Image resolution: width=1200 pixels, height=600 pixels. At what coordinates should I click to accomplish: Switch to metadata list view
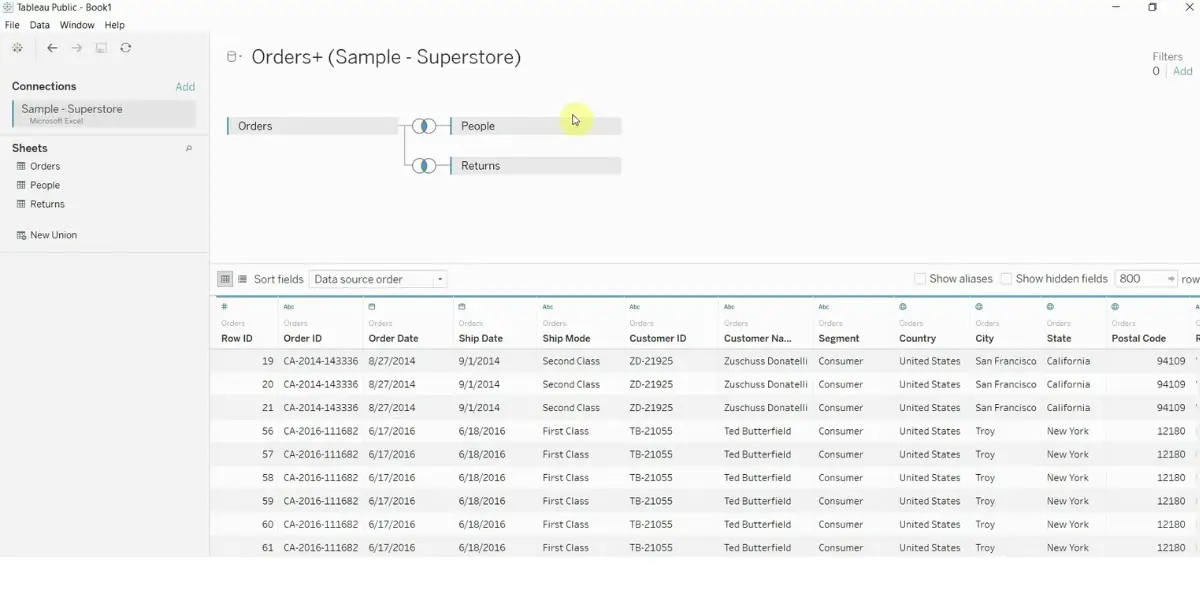coord(242,279)
